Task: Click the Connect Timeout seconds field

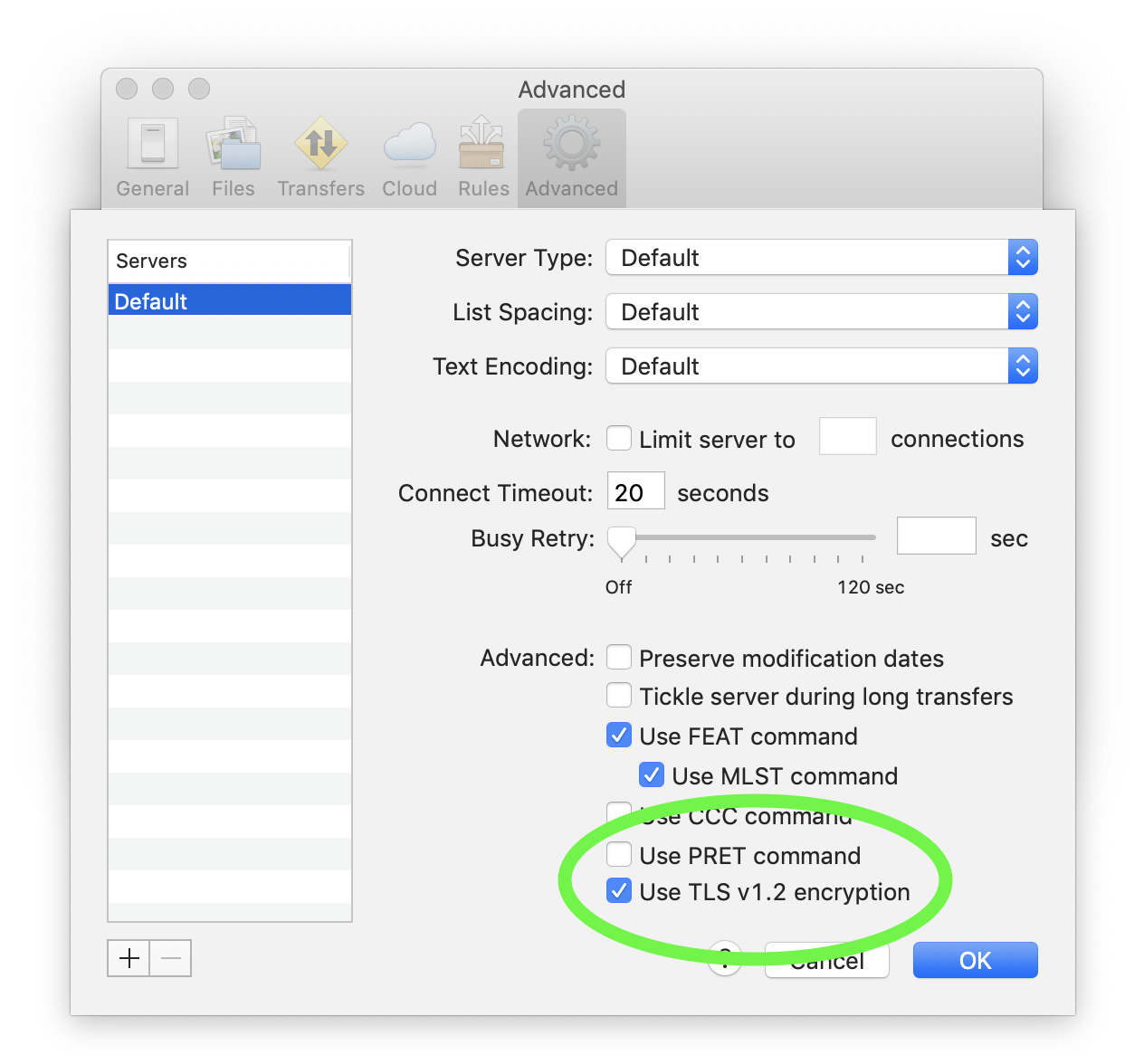Action: 635,492
